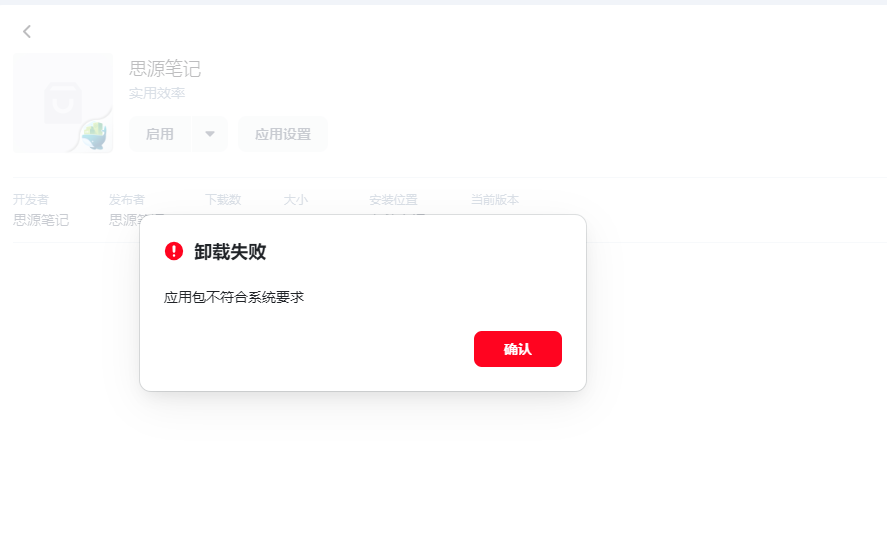Image resolution: width=887 pixels, height=540 pixels.
Task: Click the 大小 label
Action: [295, 200]
